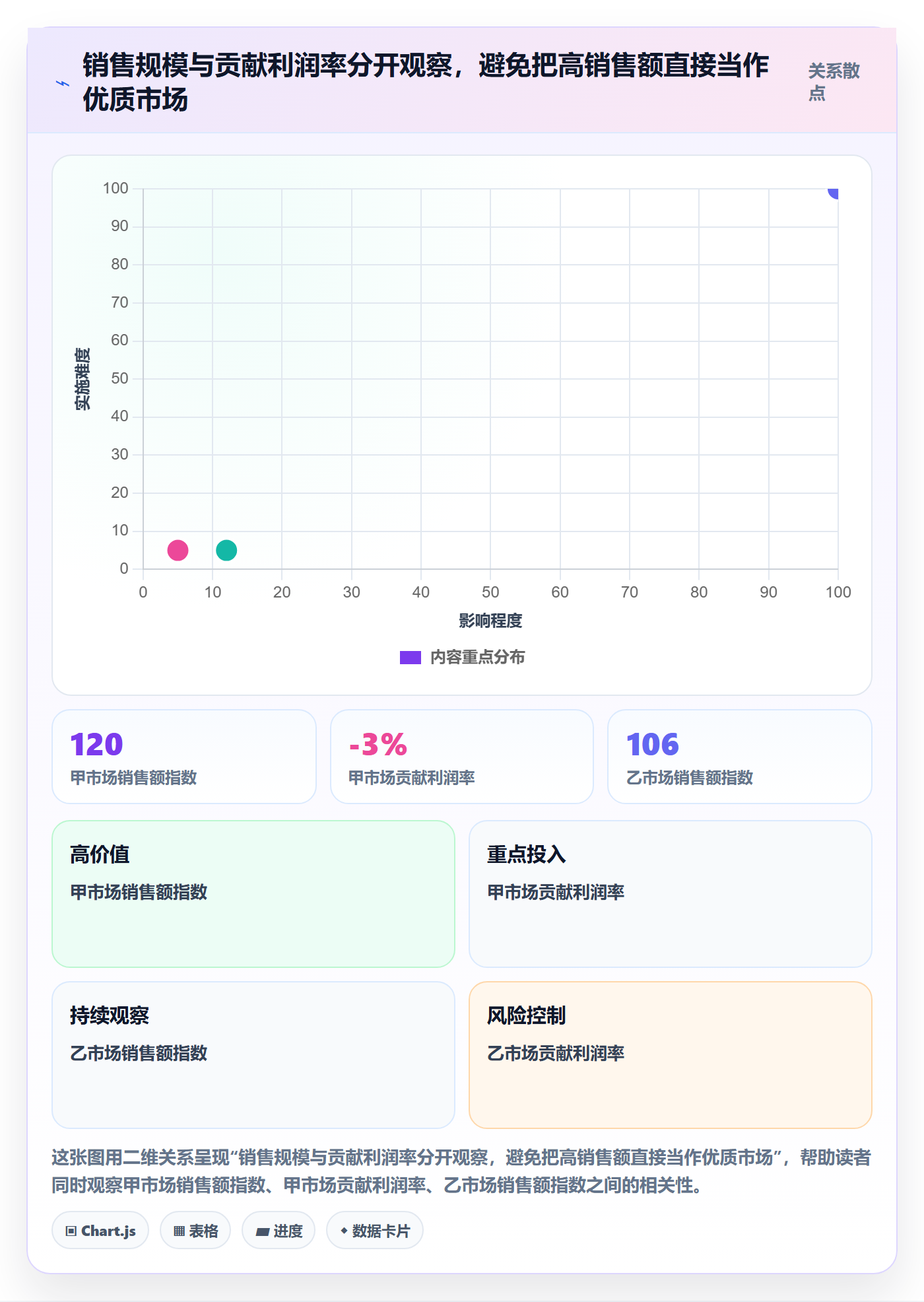Open the 风险控制 quadrant card heading
The width and height of the screenshot is (924, 1302).
tap(527, 1015)
